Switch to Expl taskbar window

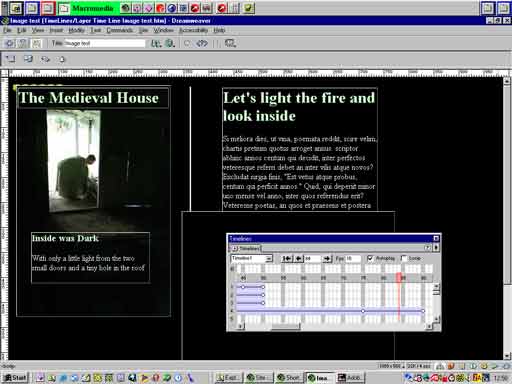click(x=228, y=378)
